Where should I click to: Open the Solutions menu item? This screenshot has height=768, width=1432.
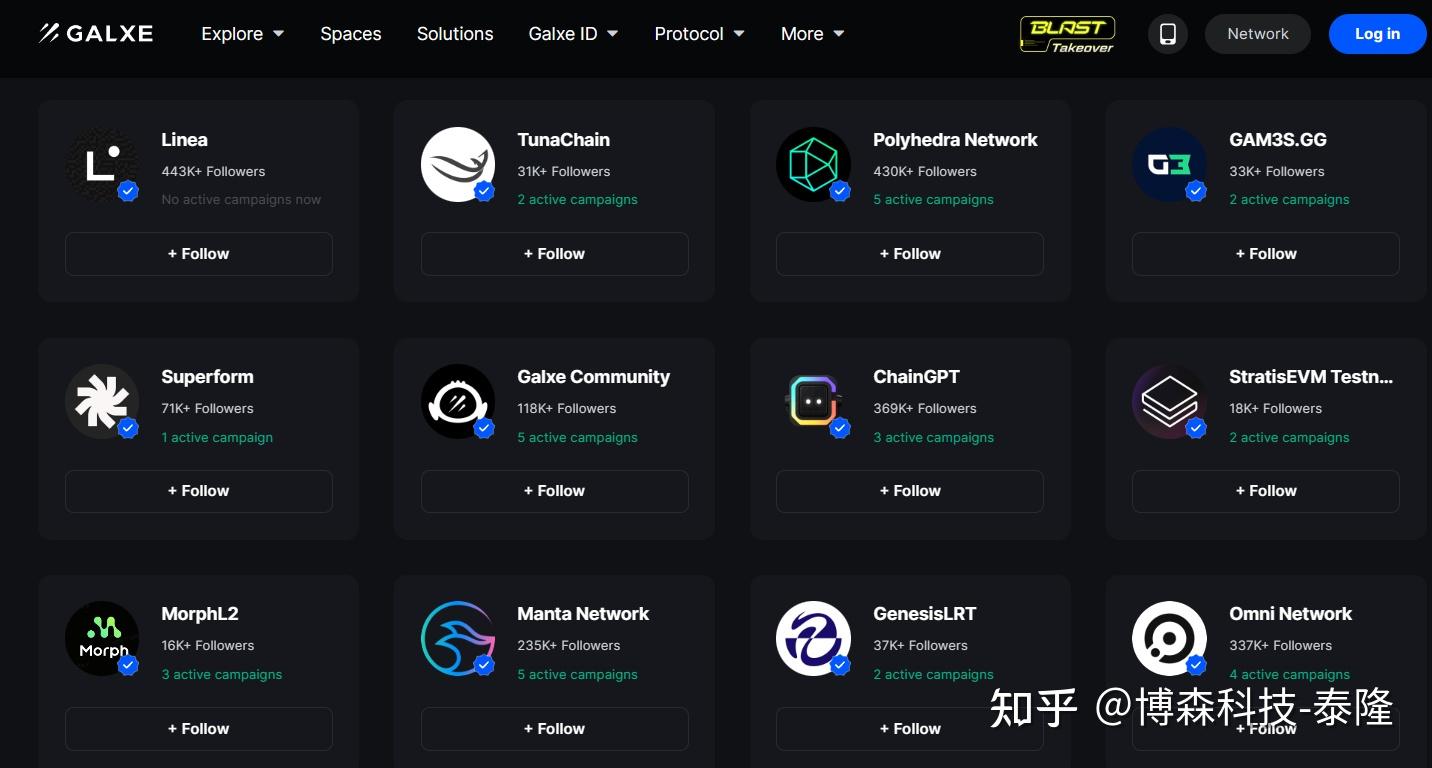tap(455, 34)
